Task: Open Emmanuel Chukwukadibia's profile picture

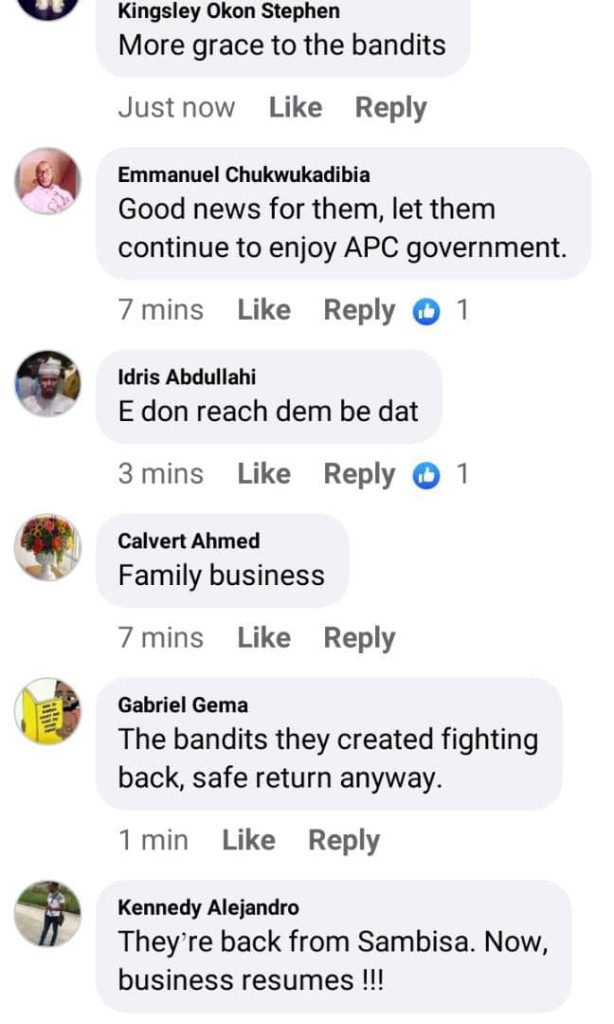Action: [48, 181]
